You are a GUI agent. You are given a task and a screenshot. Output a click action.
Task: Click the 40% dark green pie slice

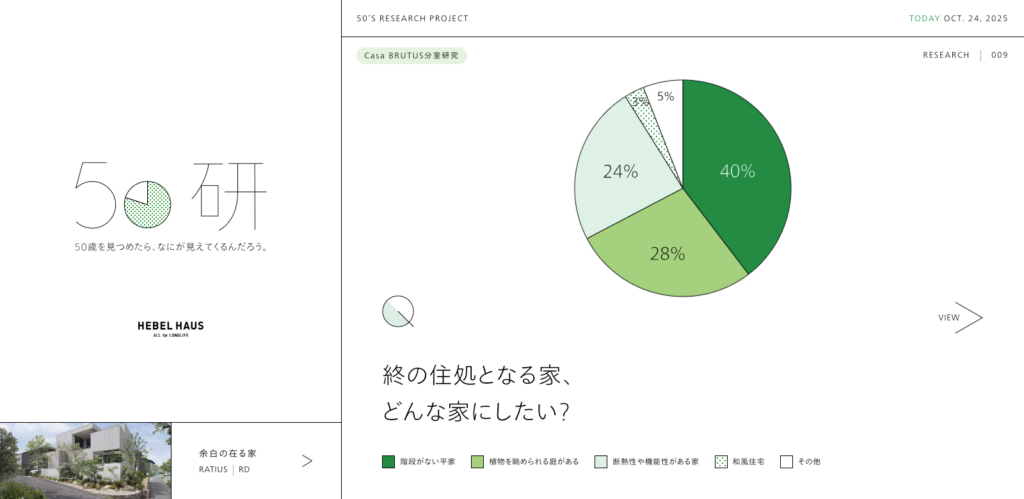(738, 171)
